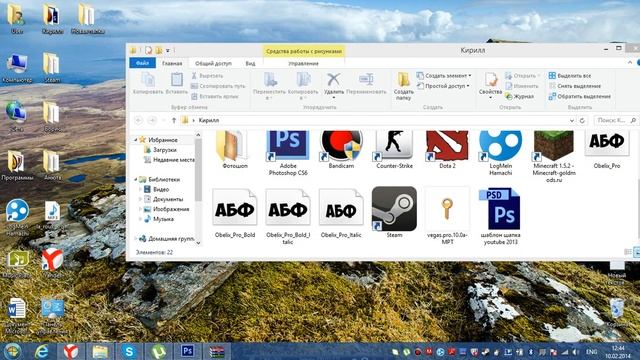The image size is (640, 360).
Task: Select Загрузки in the navigation pane
Action: 160,150
